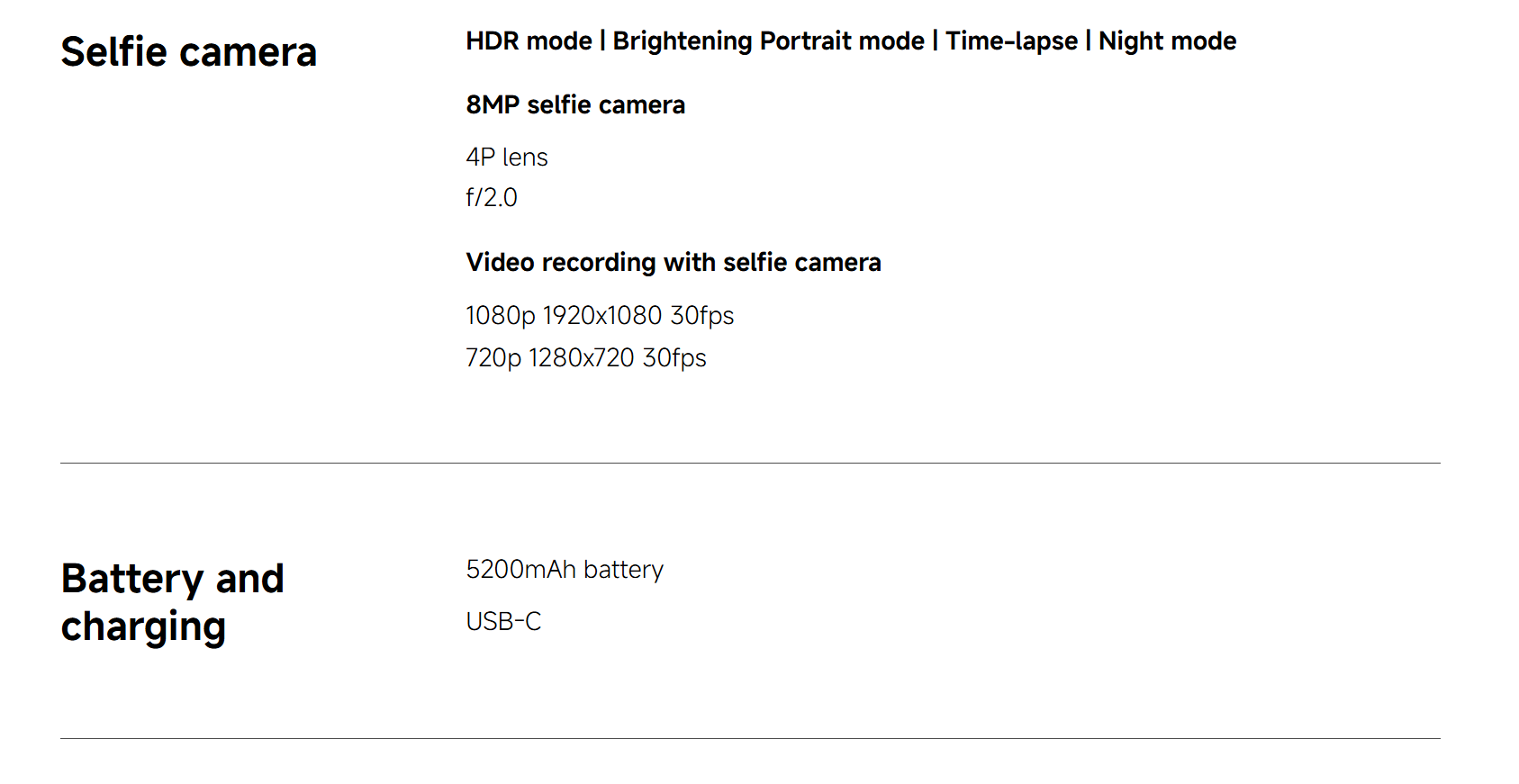Screen dimensions: 1519x784
Task: Click the 5200mAh battery specification
Action: 565,569
